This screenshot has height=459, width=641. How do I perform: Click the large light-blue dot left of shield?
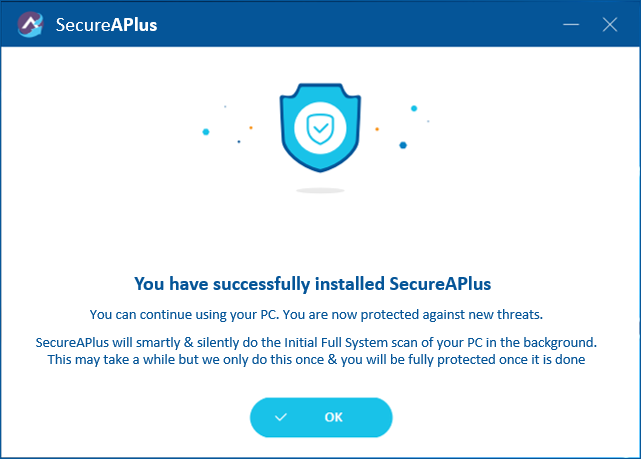(x=206, y=131)
